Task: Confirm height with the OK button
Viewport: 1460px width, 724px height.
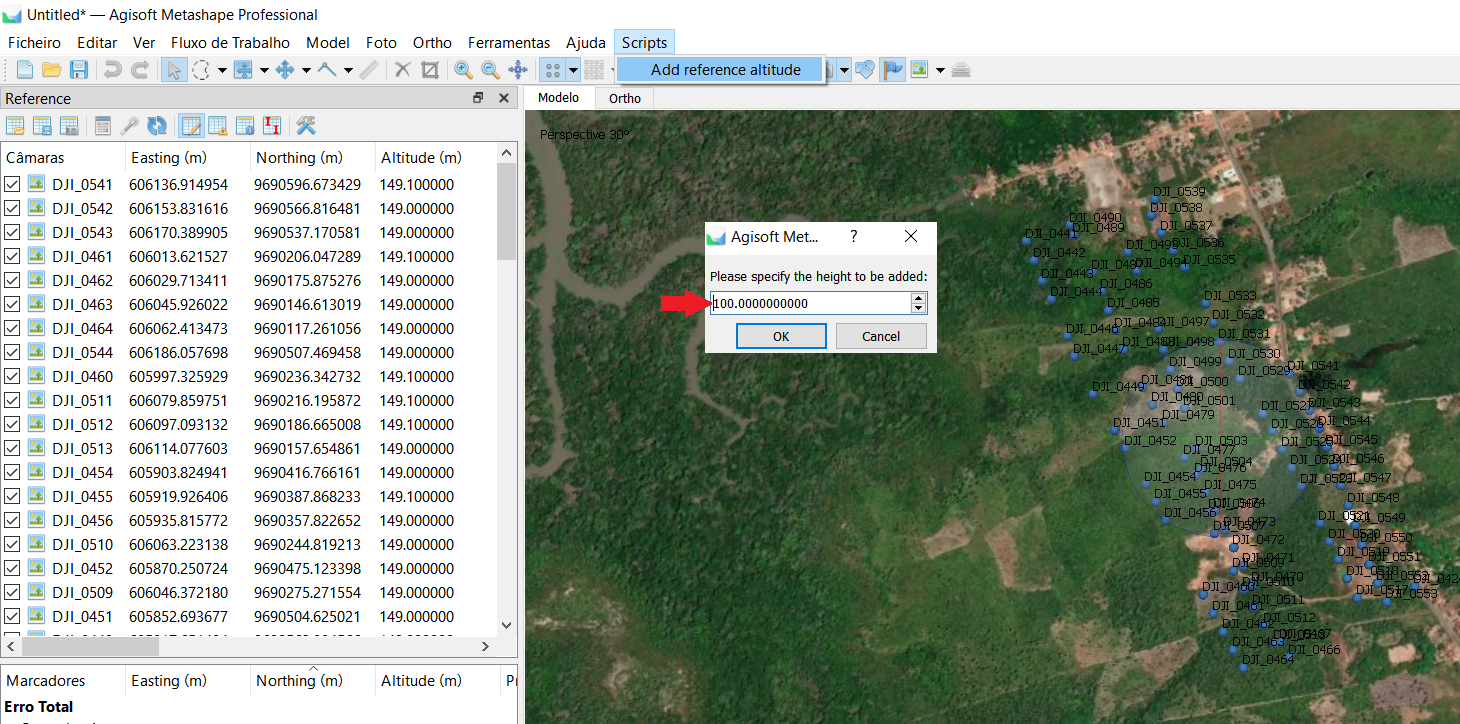Action: (781, 336)
